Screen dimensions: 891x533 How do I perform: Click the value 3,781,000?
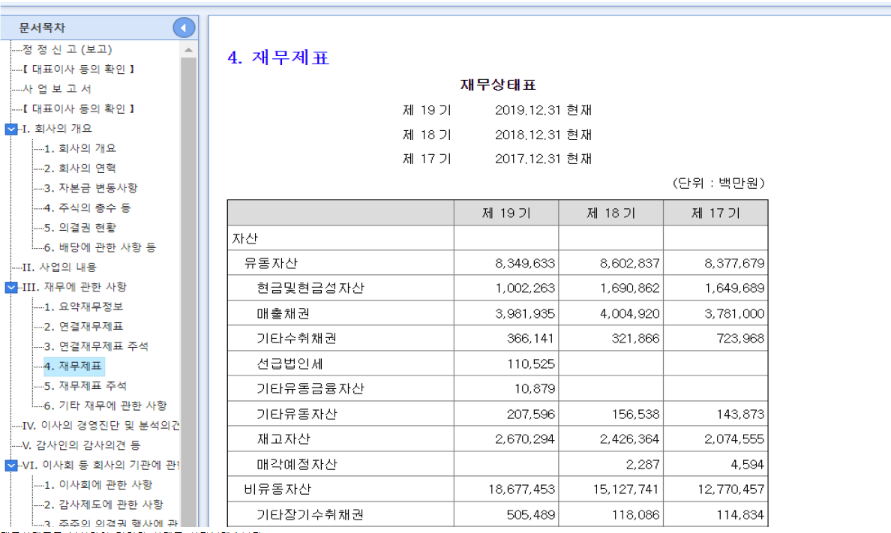coord(735,314)
